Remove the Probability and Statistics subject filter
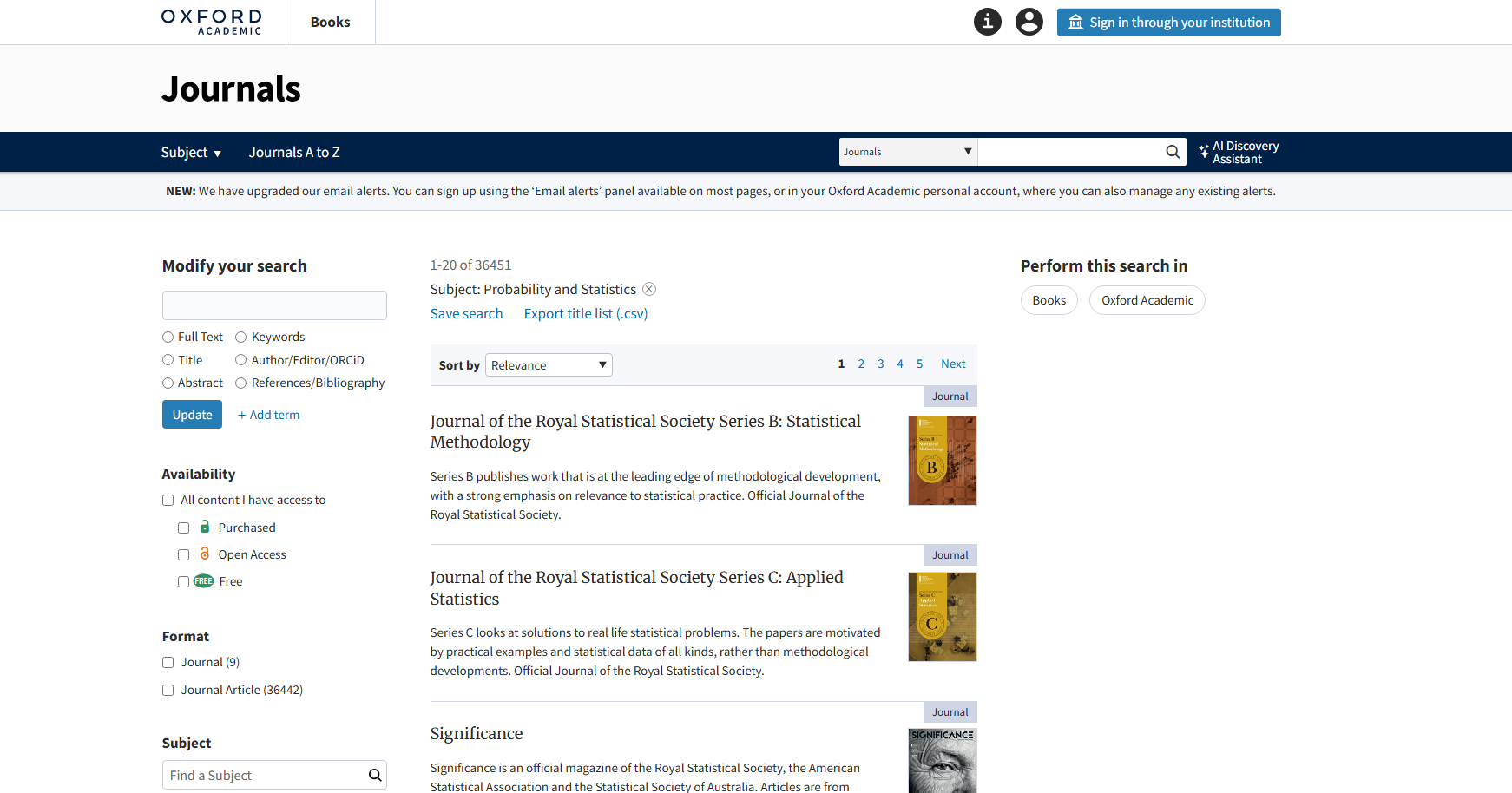1512x793 pixels. pos(649,289)
